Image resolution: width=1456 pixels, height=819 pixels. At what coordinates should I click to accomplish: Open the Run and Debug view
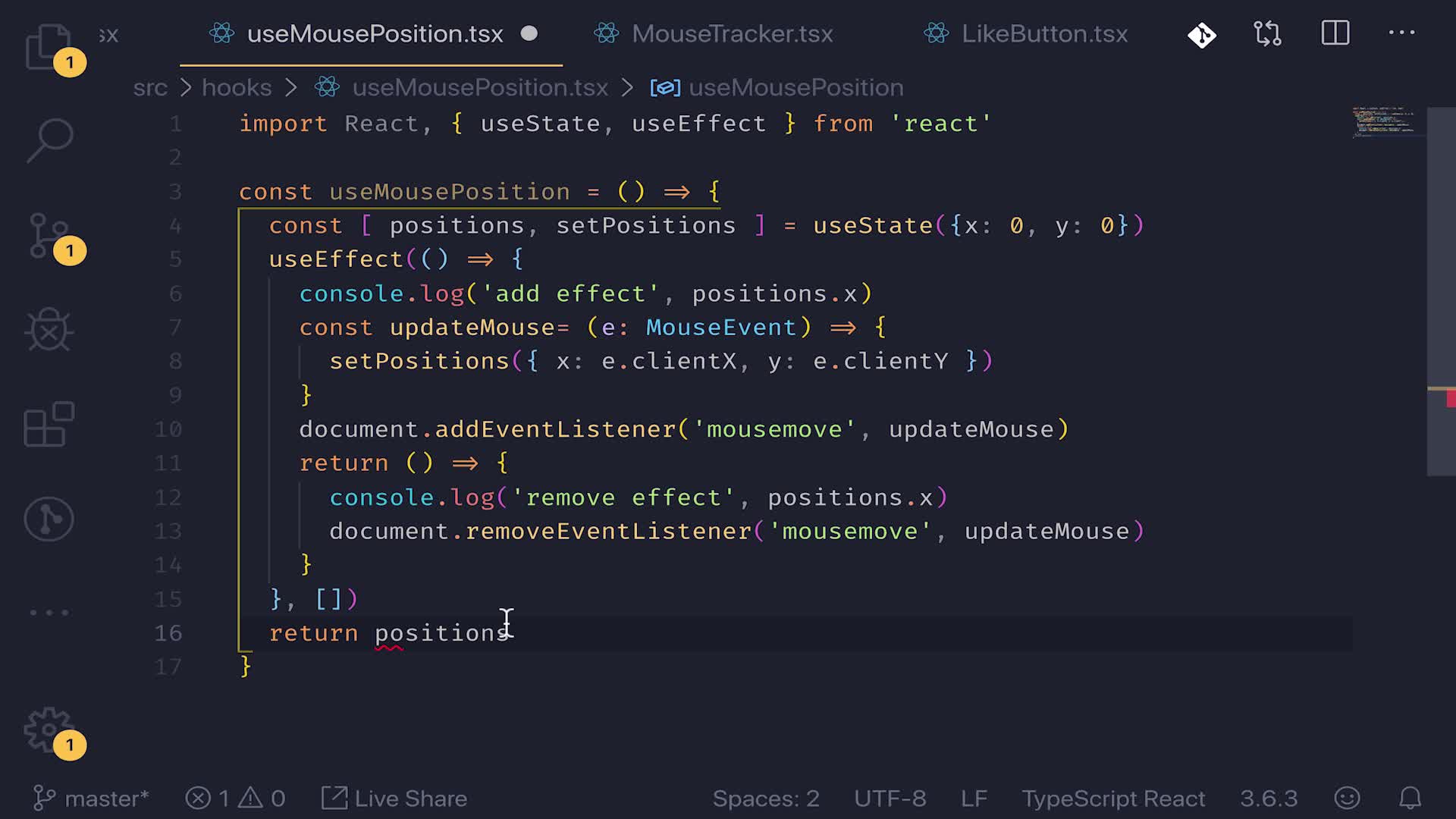pos(49,330)
